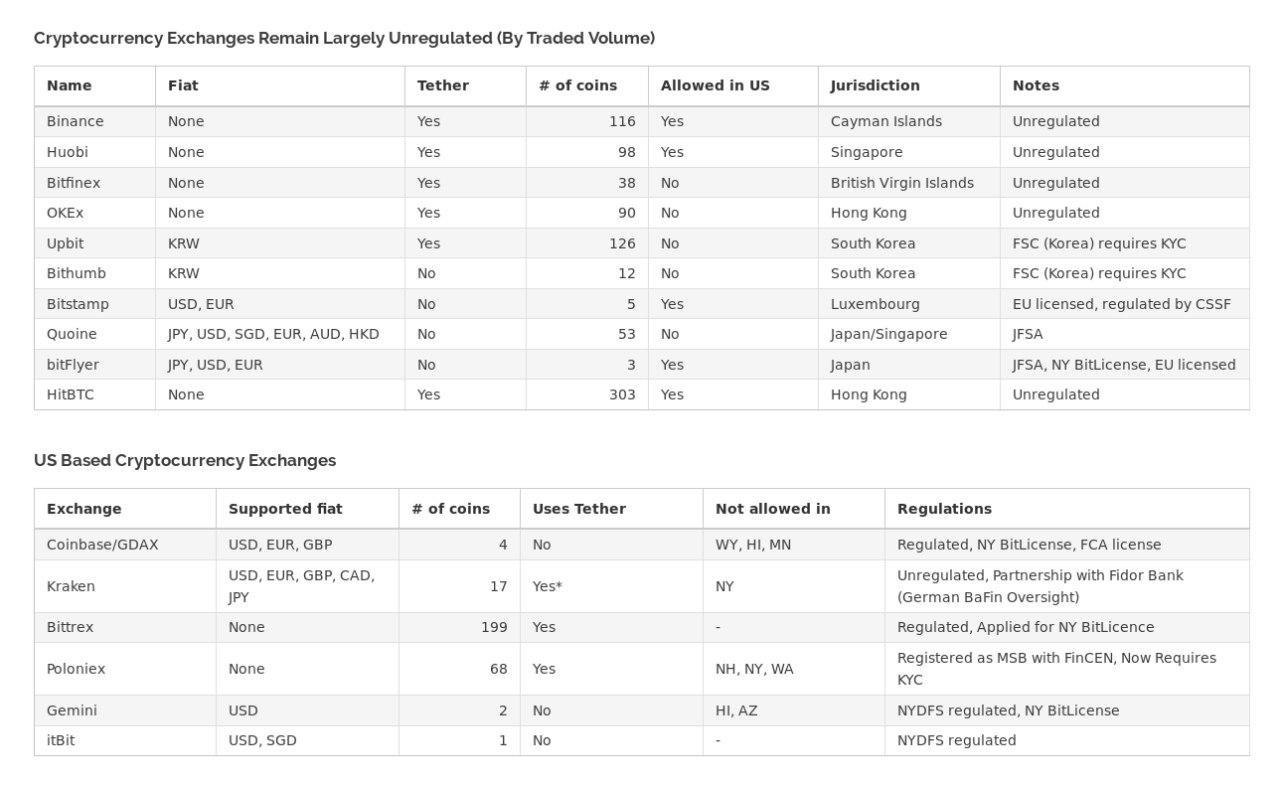Click the Allowed in US header
The image size is (1280, 786).
pos(715,86)
